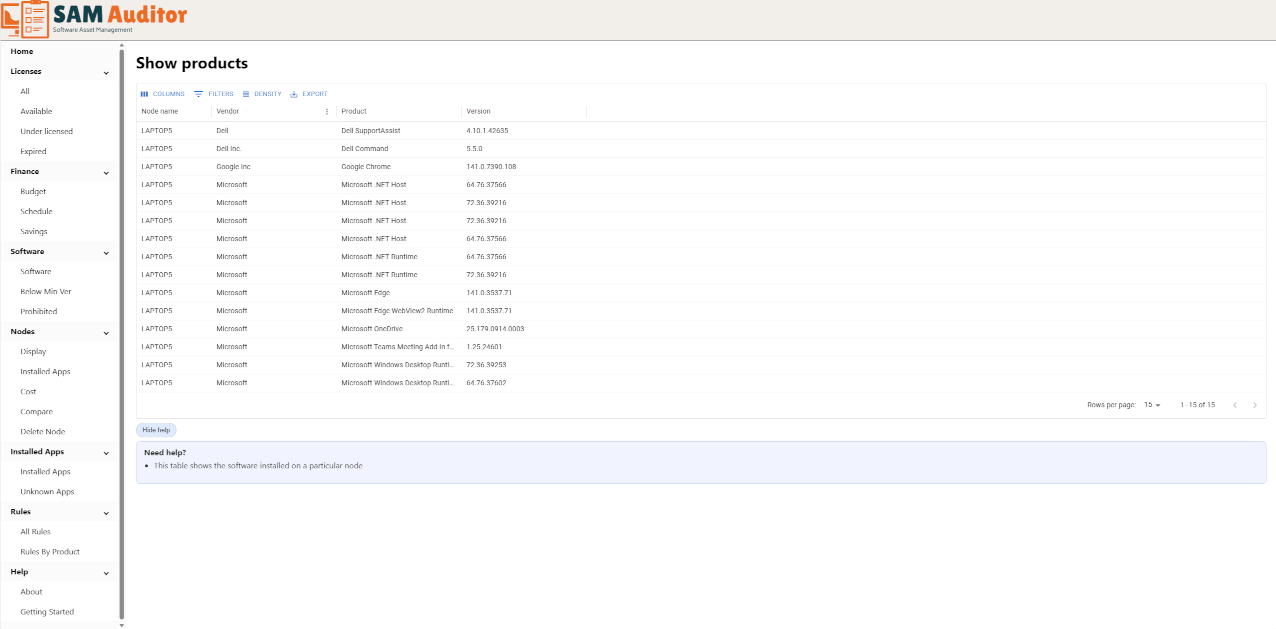
Task: Sort table by Node name header
Action: (160, 112)
